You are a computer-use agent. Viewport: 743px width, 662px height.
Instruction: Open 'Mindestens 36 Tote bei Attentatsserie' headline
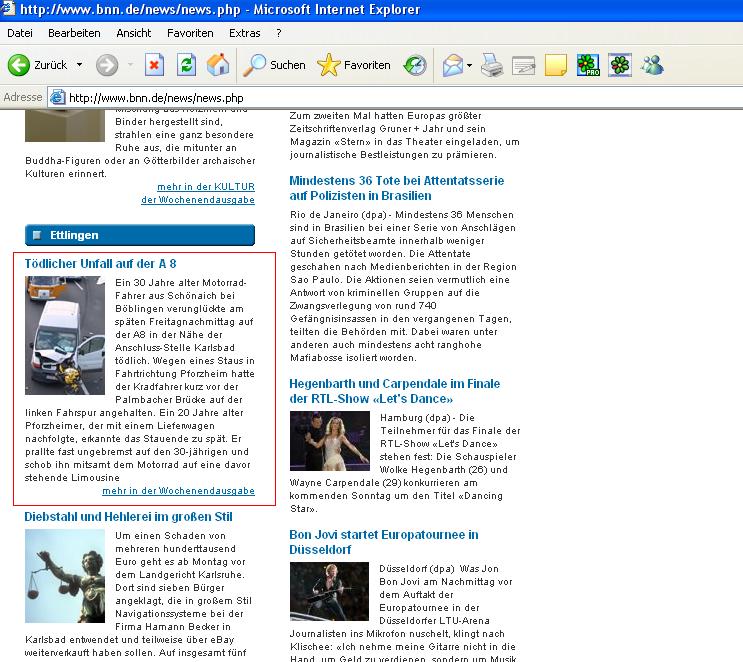397,188
